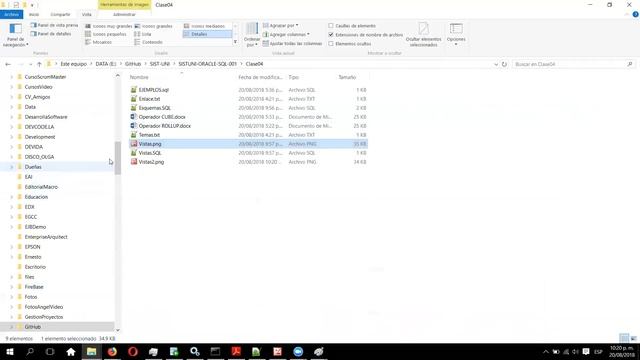Go up one folder level

pyautogui.click(x=39, y=64)
